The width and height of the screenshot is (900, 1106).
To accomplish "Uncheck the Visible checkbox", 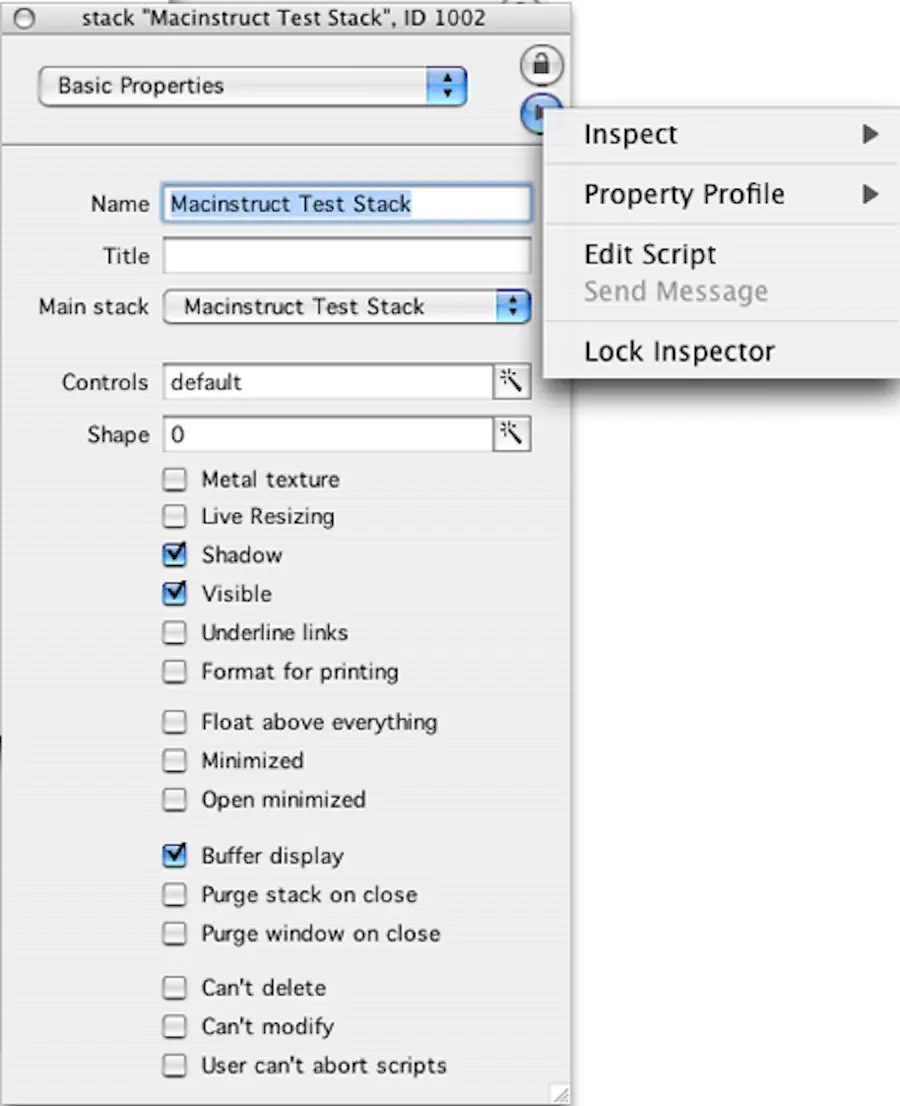I will pyautogui.click(x=174, y=593).
